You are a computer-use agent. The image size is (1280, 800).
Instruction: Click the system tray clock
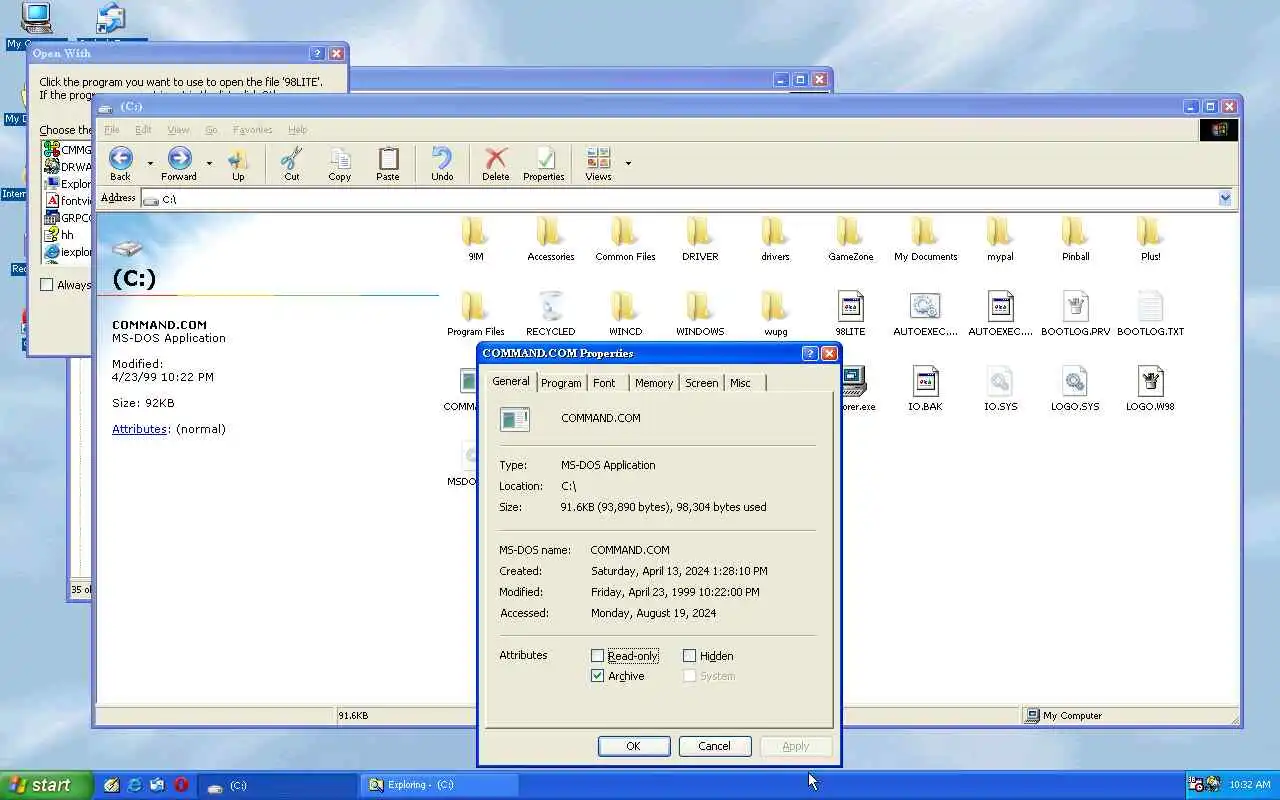pyautogui.click(x=1248, y=785)
